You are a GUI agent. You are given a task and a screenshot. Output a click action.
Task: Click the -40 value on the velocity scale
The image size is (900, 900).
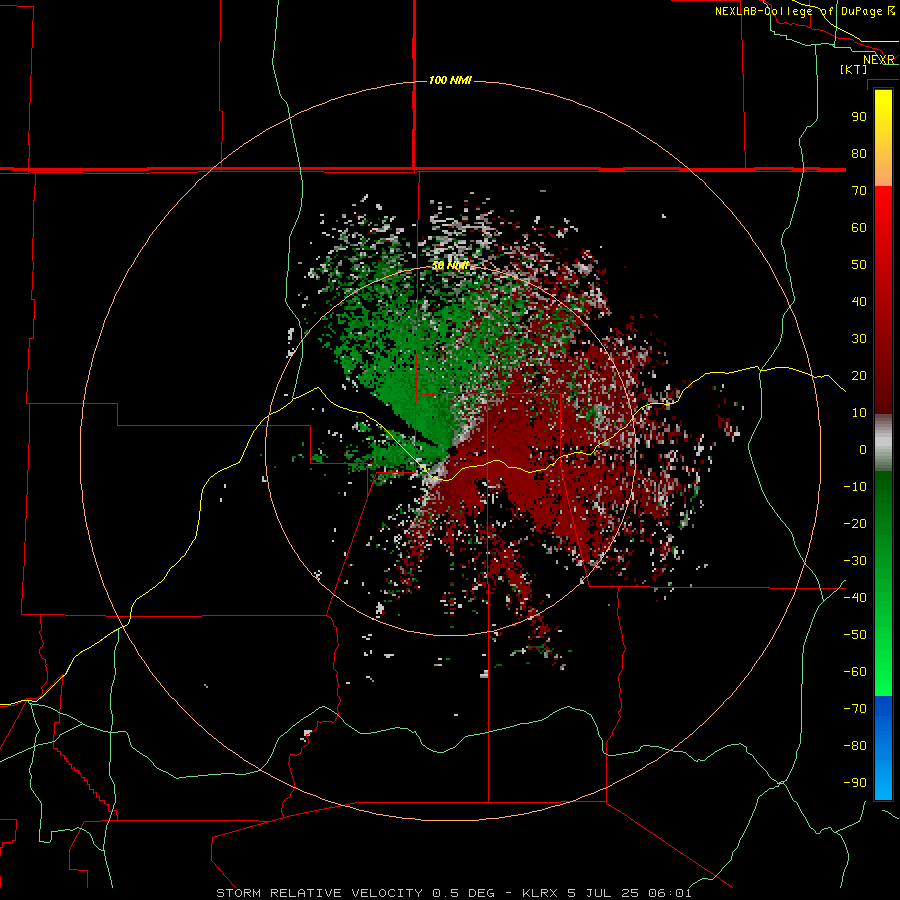tap(855, 598)
